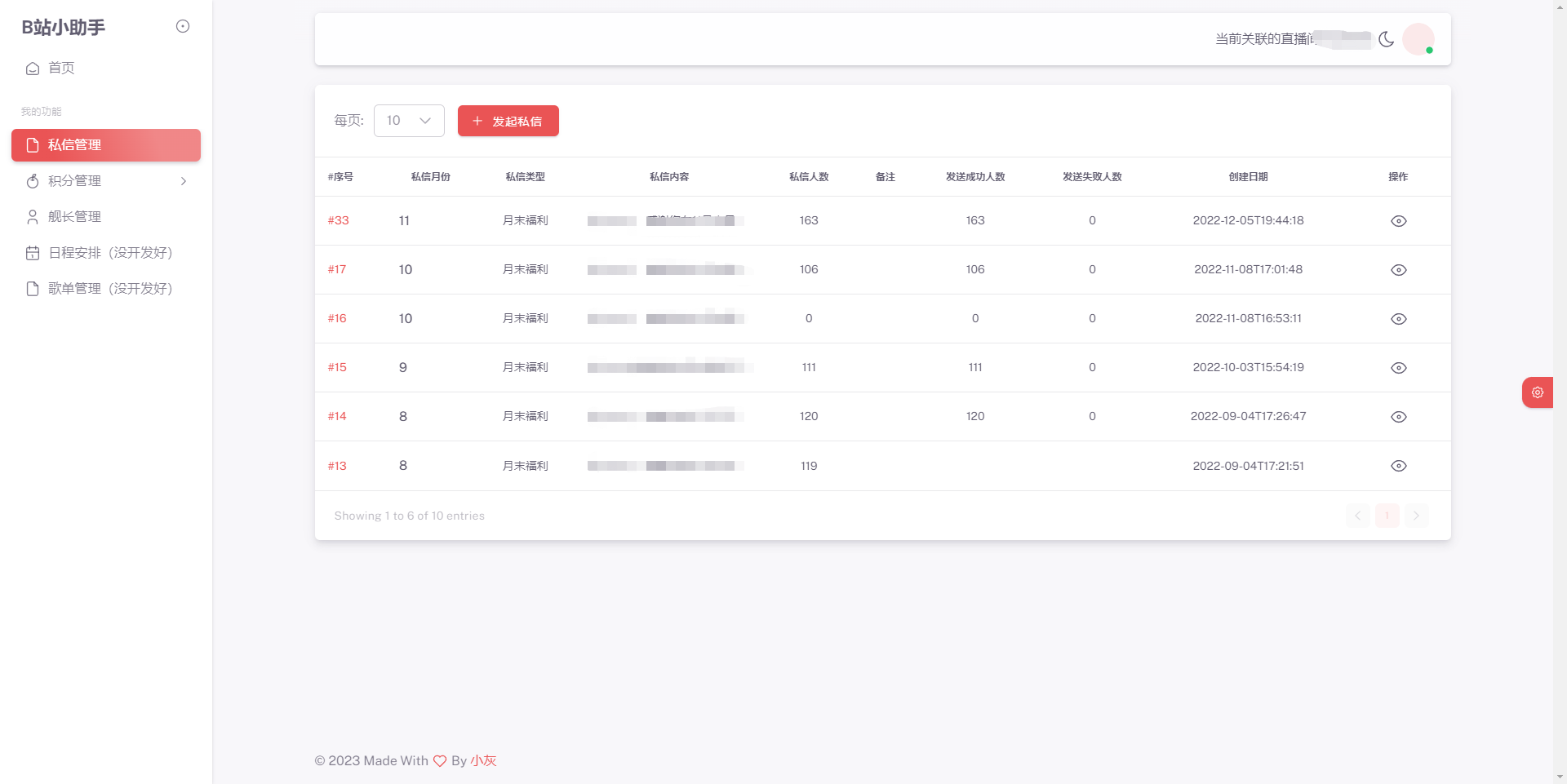Click the eye icon for row #16
The height and width of the screenshot is (784, 1567).
1398,319
